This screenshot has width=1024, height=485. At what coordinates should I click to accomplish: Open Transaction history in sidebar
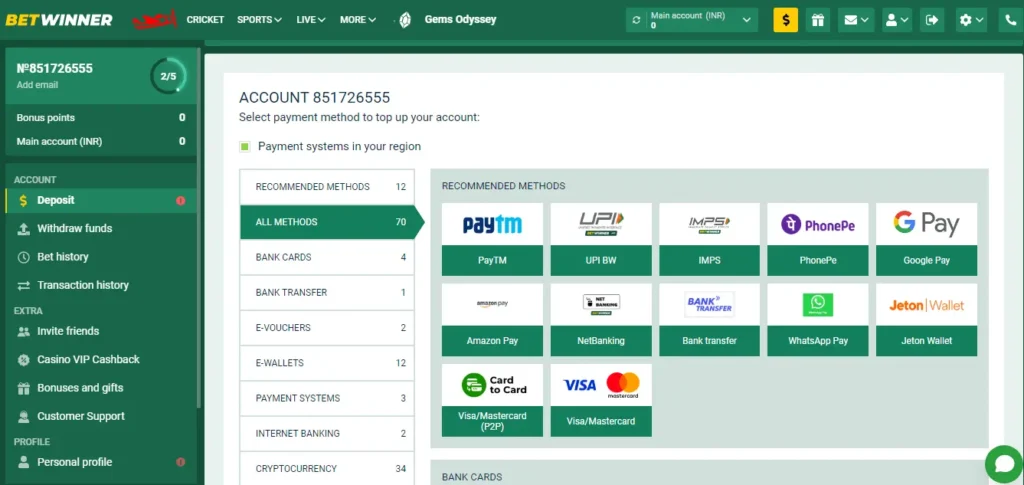101,285
